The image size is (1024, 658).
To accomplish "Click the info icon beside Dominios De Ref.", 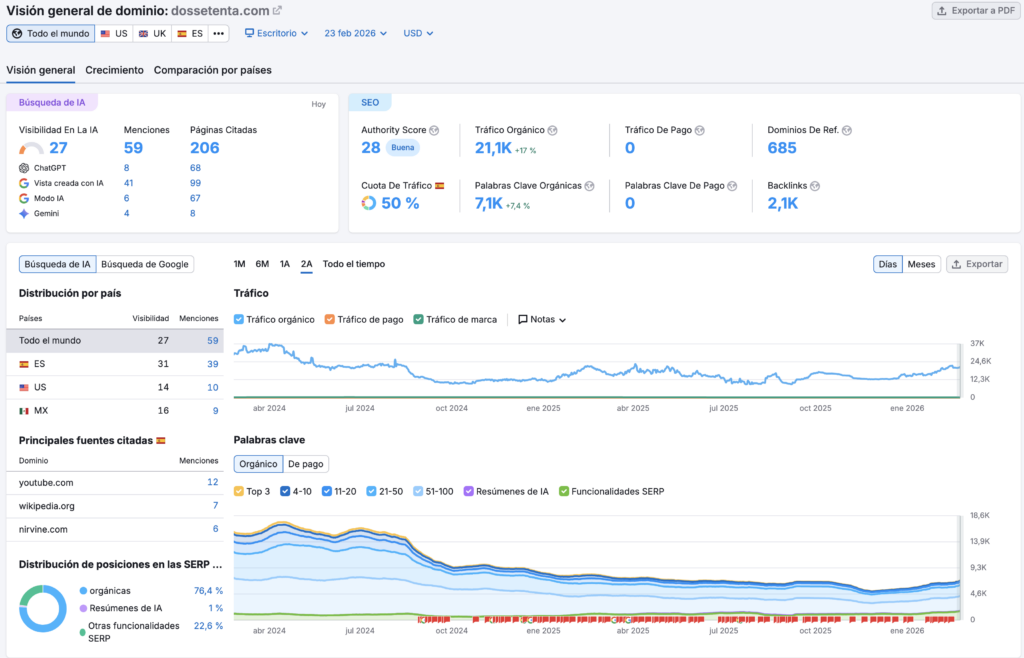I will [847, 130].
